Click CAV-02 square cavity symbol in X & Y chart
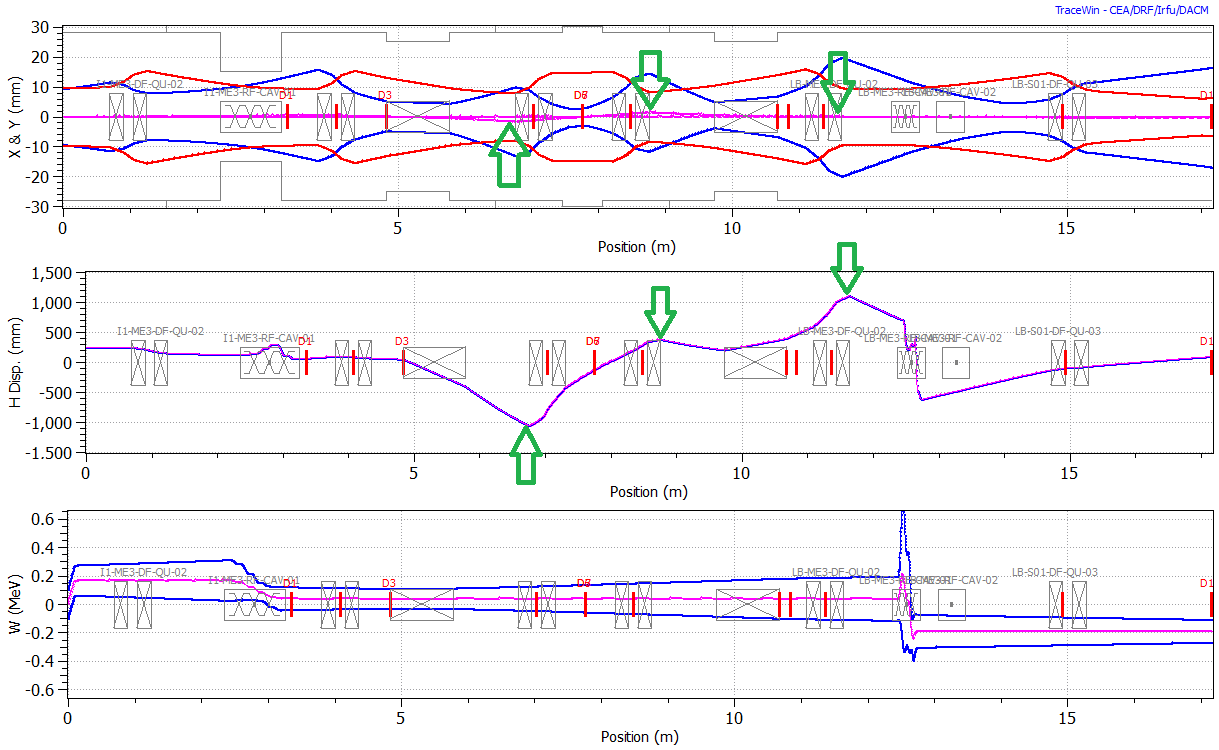 tap(950, 117)
